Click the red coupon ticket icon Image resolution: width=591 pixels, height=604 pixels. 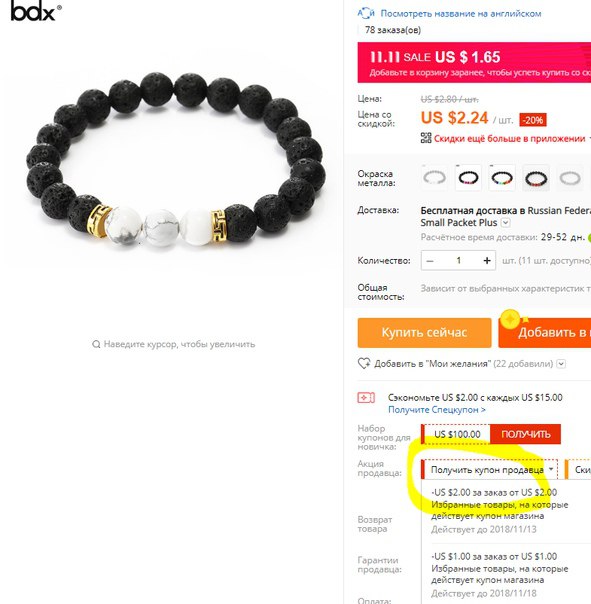pos(366,397)
